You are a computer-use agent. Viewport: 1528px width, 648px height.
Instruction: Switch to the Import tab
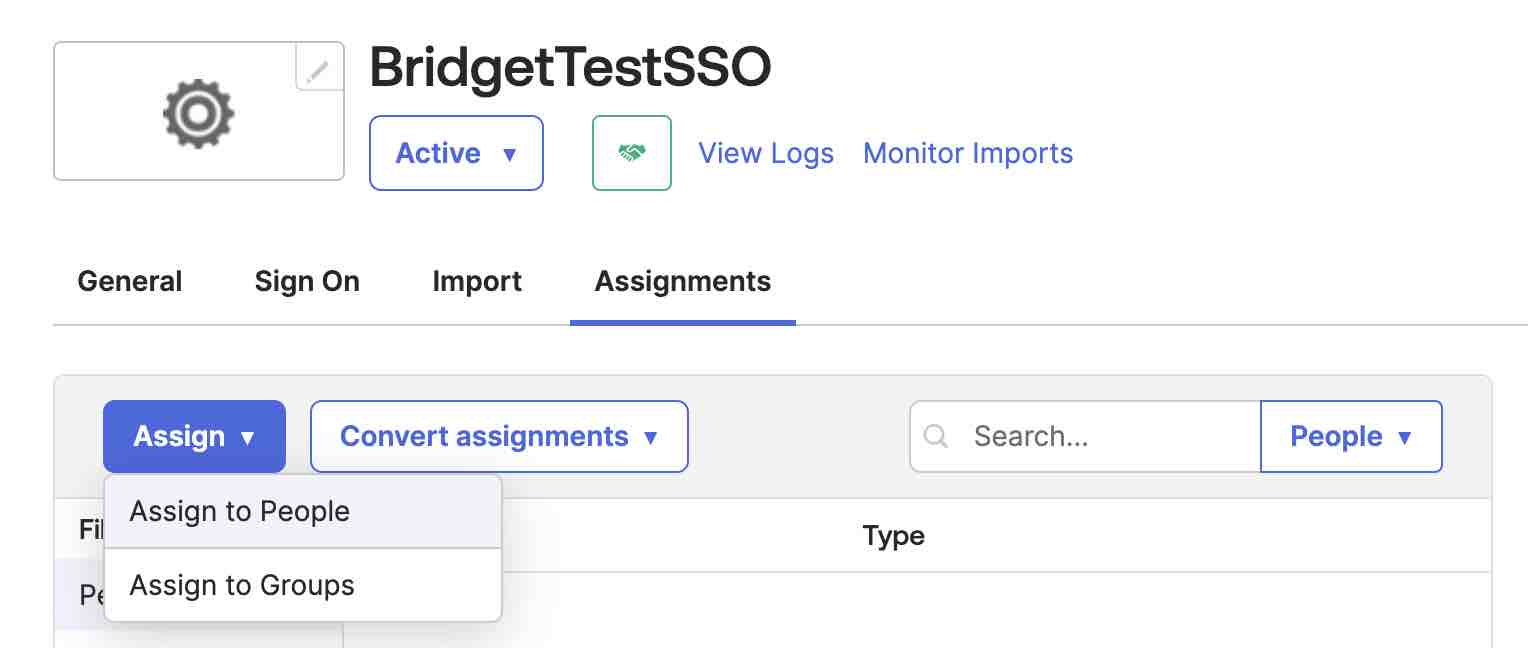point(477,281)
